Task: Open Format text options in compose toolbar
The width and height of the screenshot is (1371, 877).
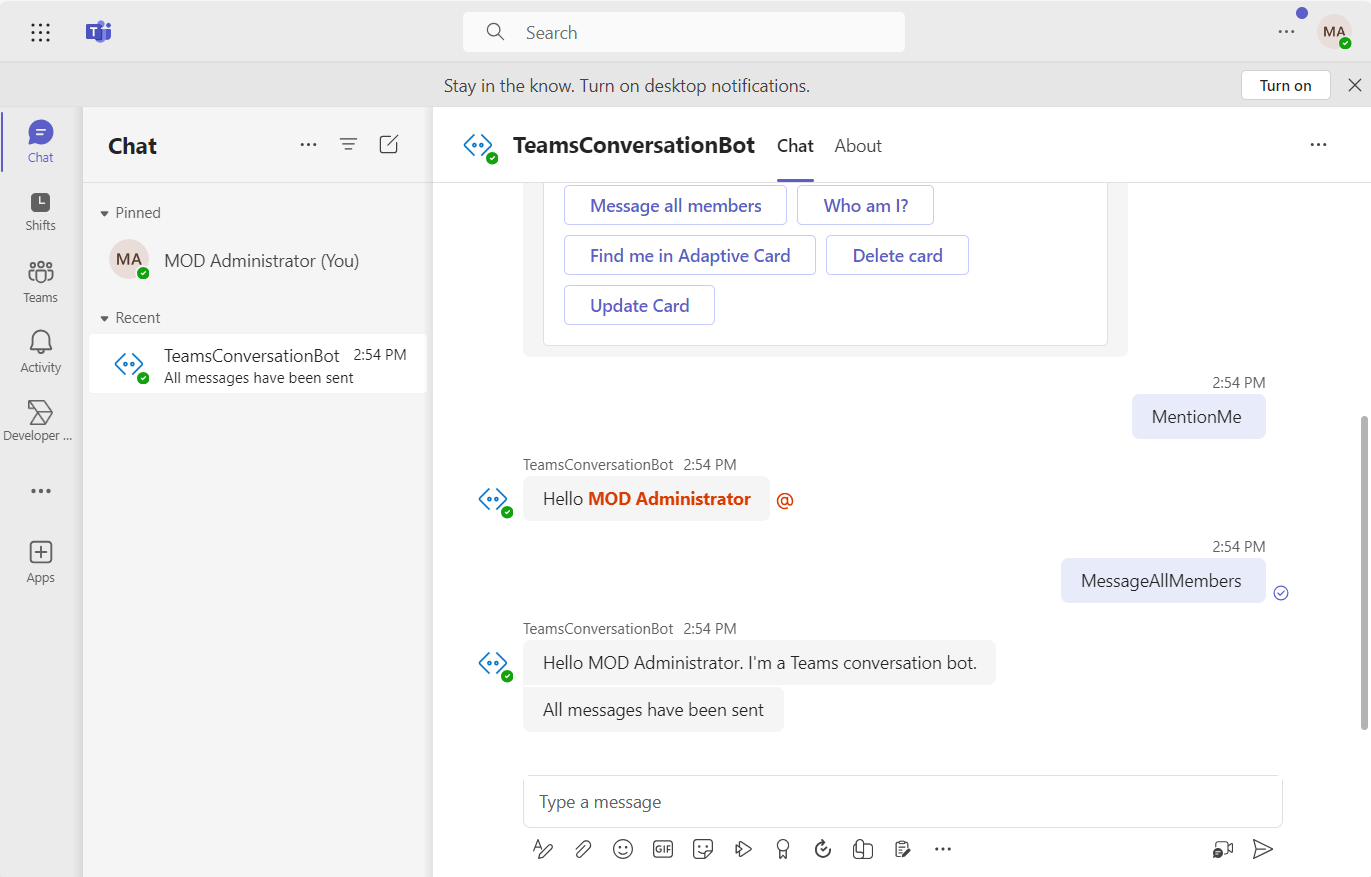Action: click(x=543, y=849)
